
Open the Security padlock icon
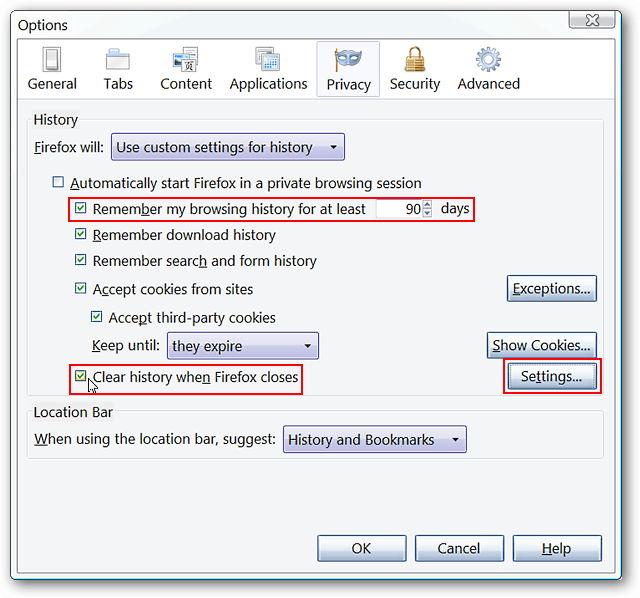click(x=414, y=60)
